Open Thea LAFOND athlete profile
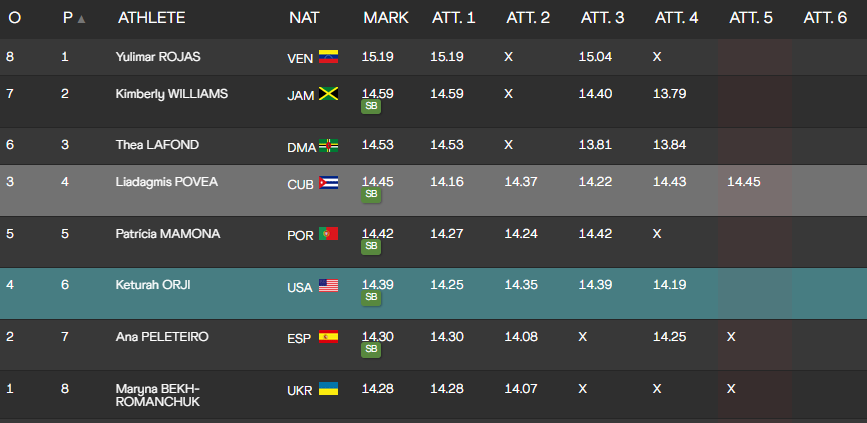 pyautogui.click(x=157, y=145)
